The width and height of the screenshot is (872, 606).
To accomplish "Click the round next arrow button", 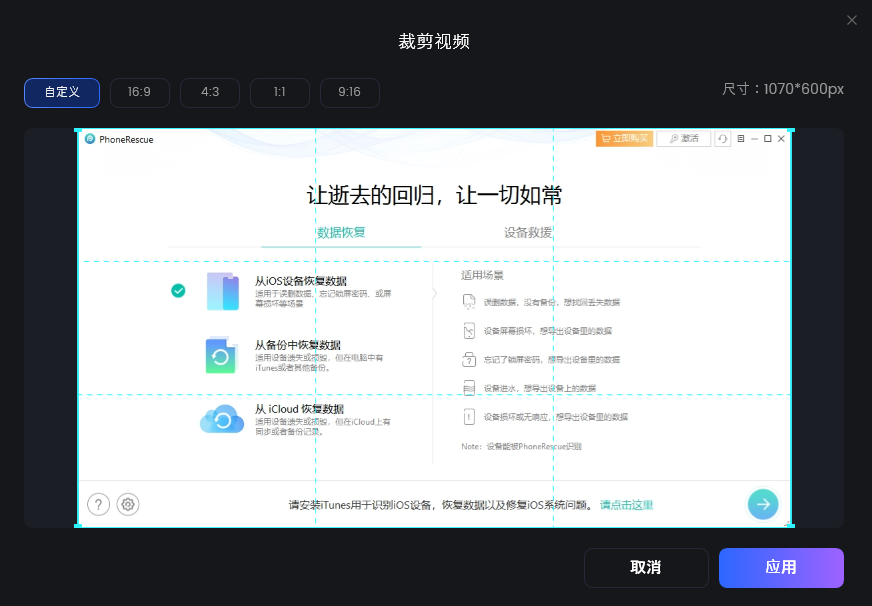I will click(763, 504).
